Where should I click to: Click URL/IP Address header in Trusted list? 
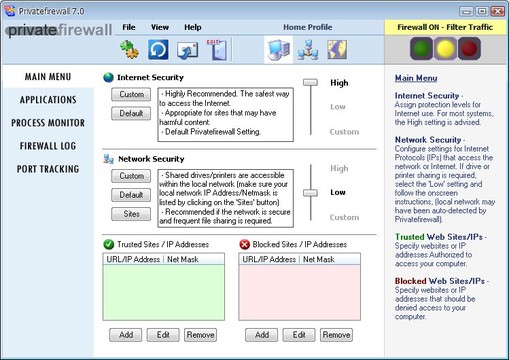[x=133, y=259]
